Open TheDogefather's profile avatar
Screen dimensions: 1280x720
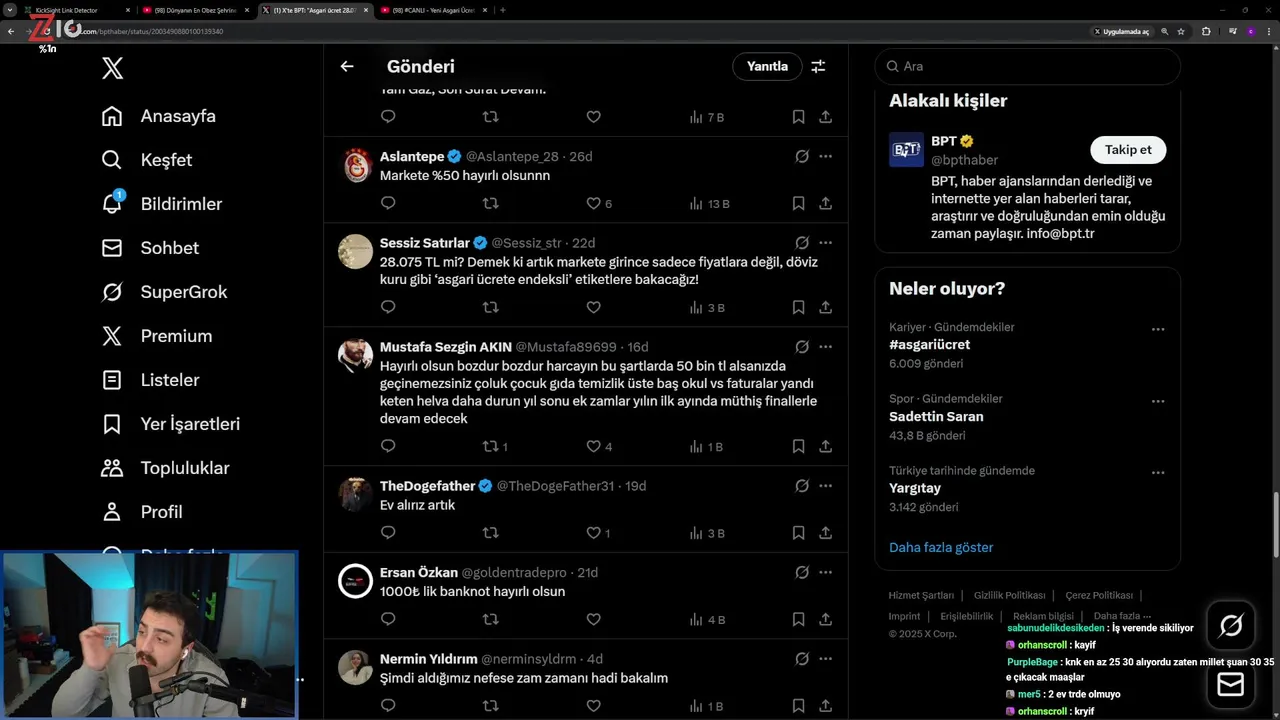355,494
